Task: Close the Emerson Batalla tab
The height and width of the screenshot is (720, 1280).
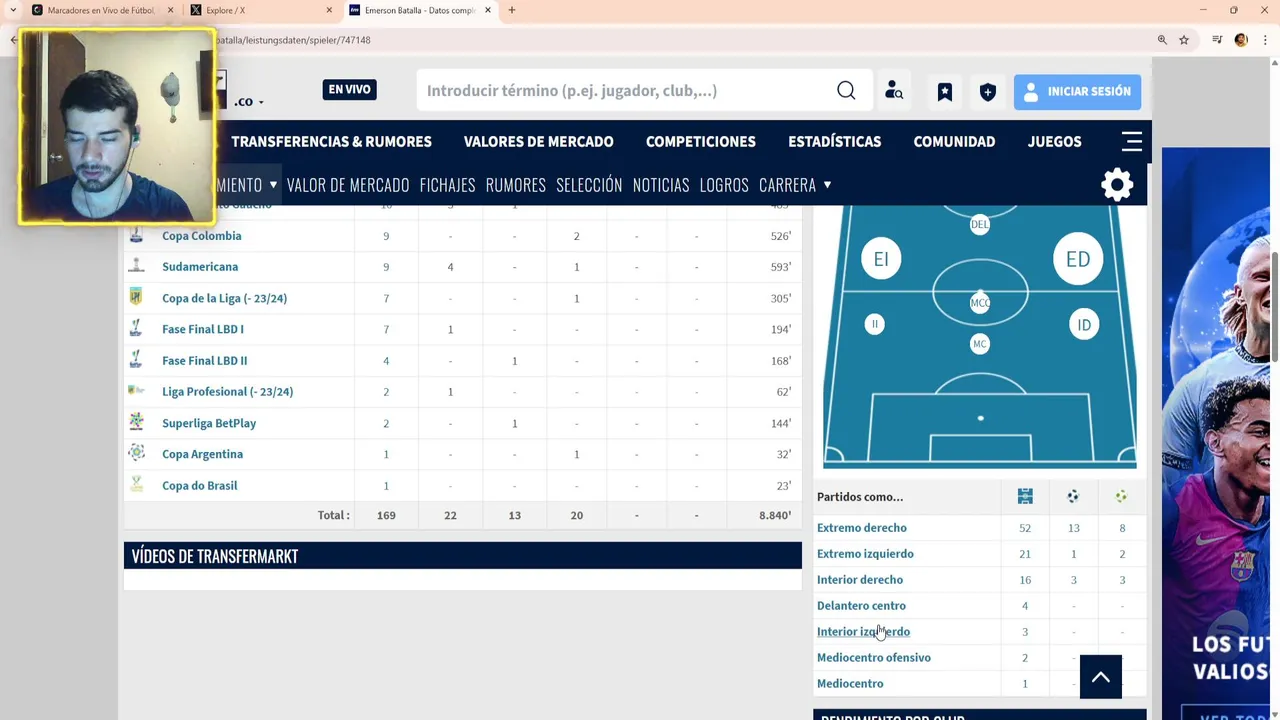Action: point(488,10)
